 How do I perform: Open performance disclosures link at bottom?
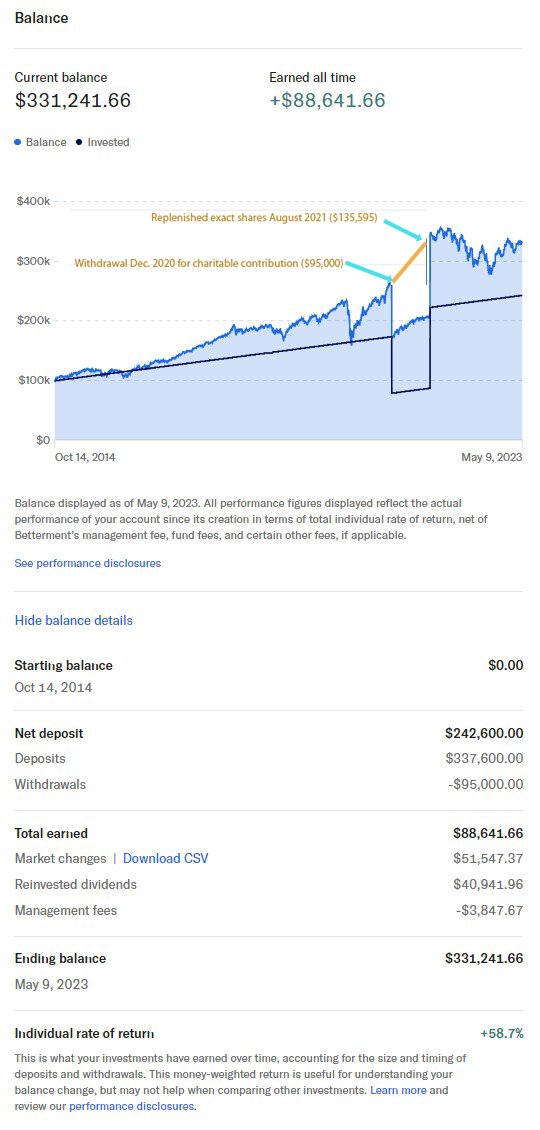(x=132, y=1105)
